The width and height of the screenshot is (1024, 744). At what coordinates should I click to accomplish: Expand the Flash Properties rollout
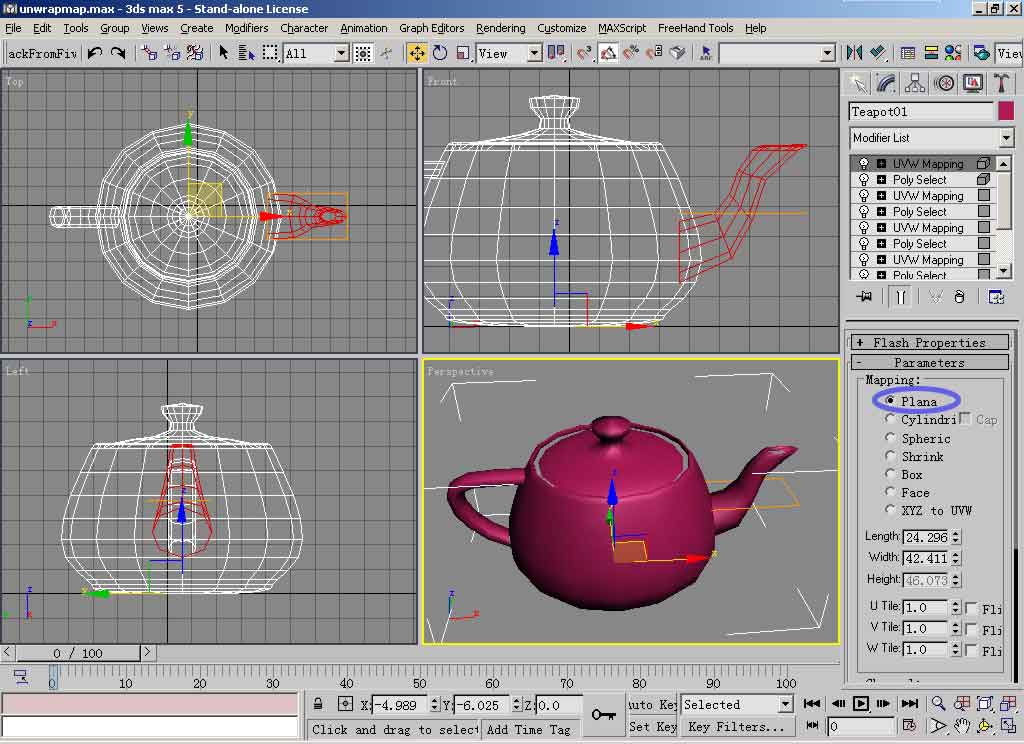click(x=929, y=342)
